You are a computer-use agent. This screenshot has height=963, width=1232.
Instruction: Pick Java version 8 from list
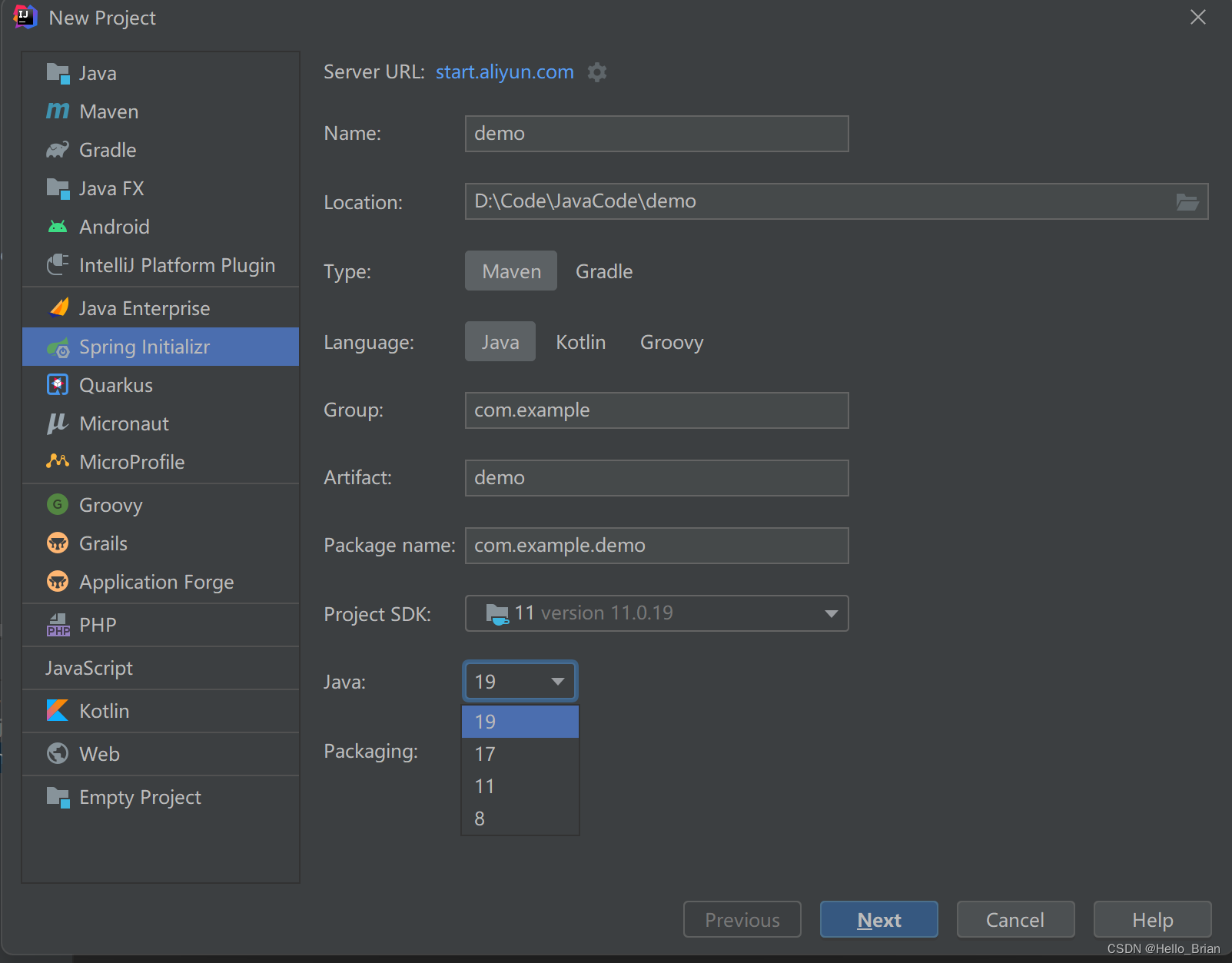(x=520, y=819)
